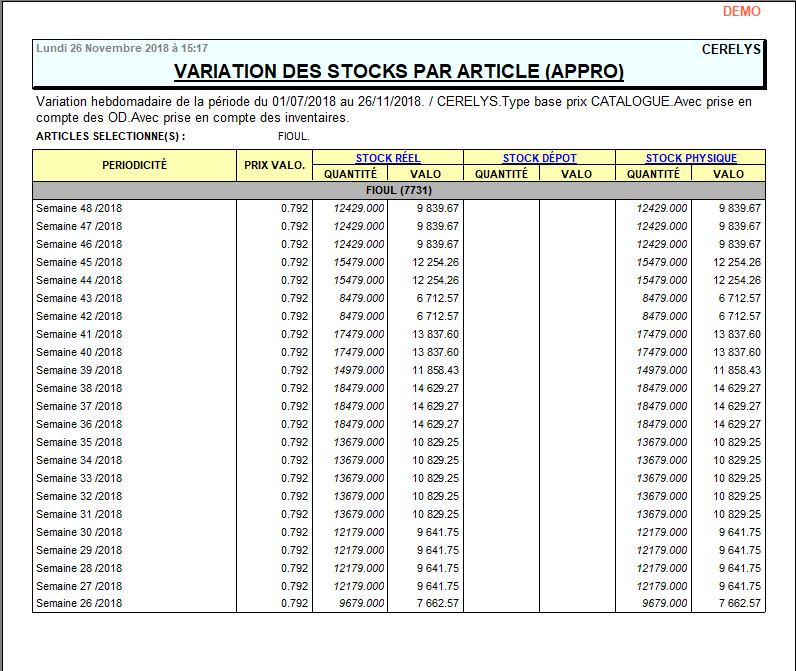Open the STOCK PHYSIQUE header link
796x671 pixels.
pyautogui.click(x=690, y=158)
